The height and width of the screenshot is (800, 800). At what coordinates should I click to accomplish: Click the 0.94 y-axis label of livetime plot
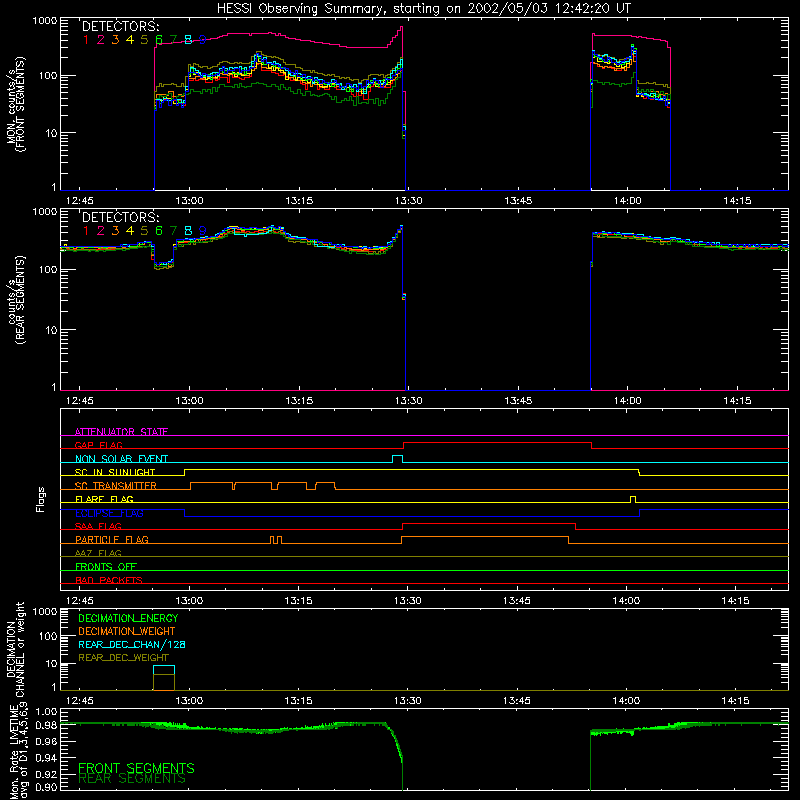[46, 758]
